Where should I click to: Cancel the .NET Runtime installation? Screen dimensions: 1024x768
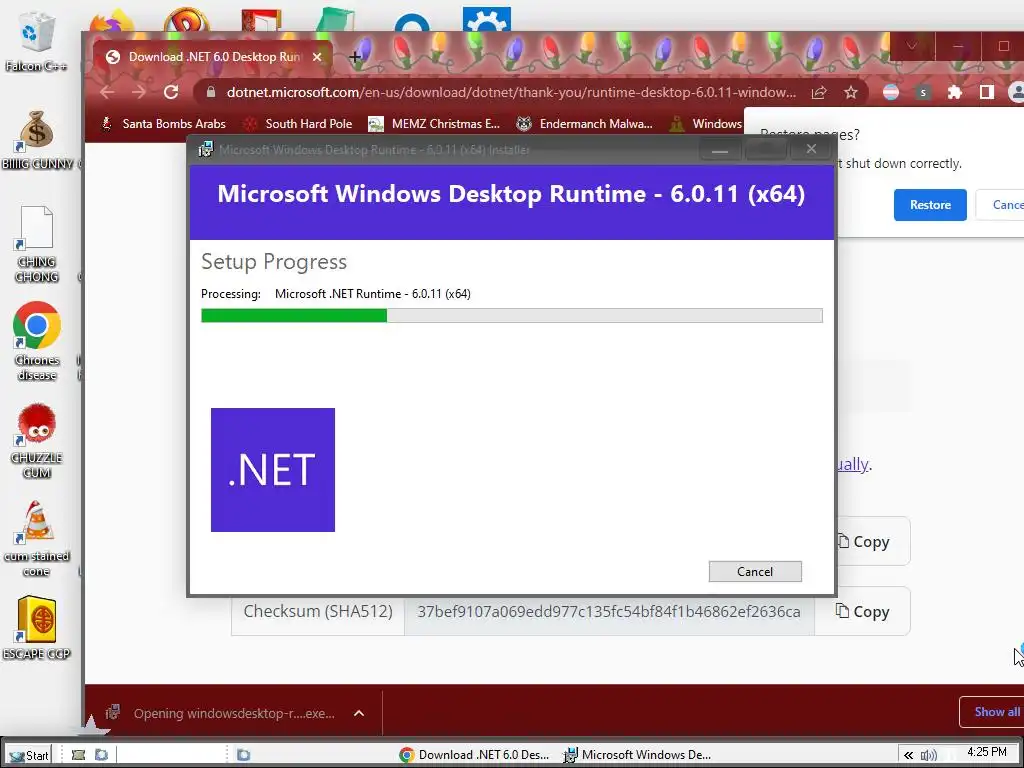[755, 571]
